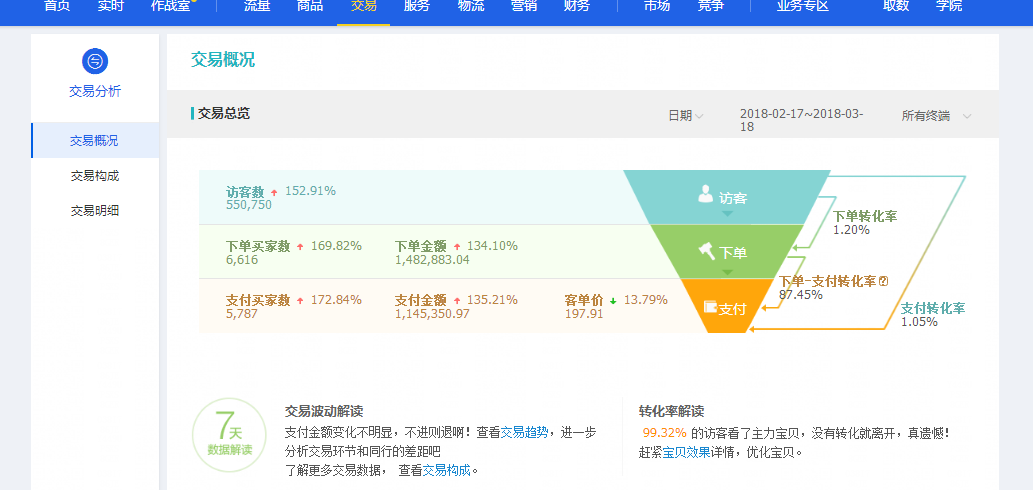The image size is (1033, 490).
Task: Go to the 流量 tab
Action: pos(256,7)
